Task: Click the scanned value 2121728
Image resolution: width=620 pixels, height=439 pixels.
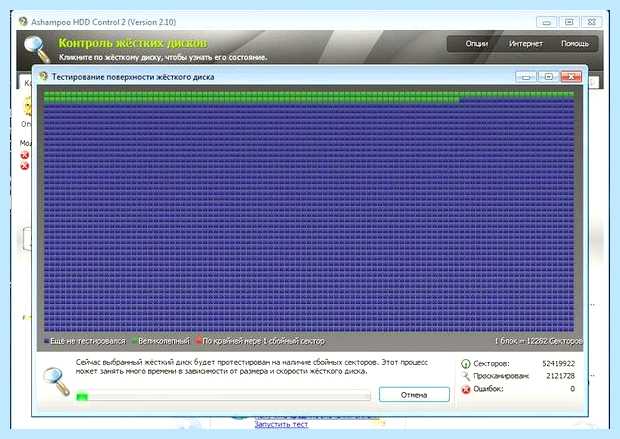Action: click(560, 376)
